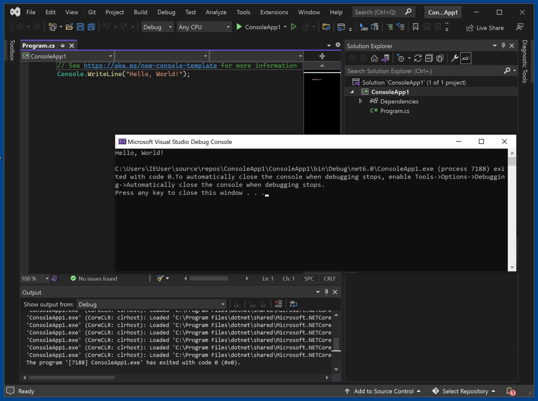The height and width of the screenshot is (401, 538).
Task: Open the Output window options dropdown
Action: (x=318, y=292)
